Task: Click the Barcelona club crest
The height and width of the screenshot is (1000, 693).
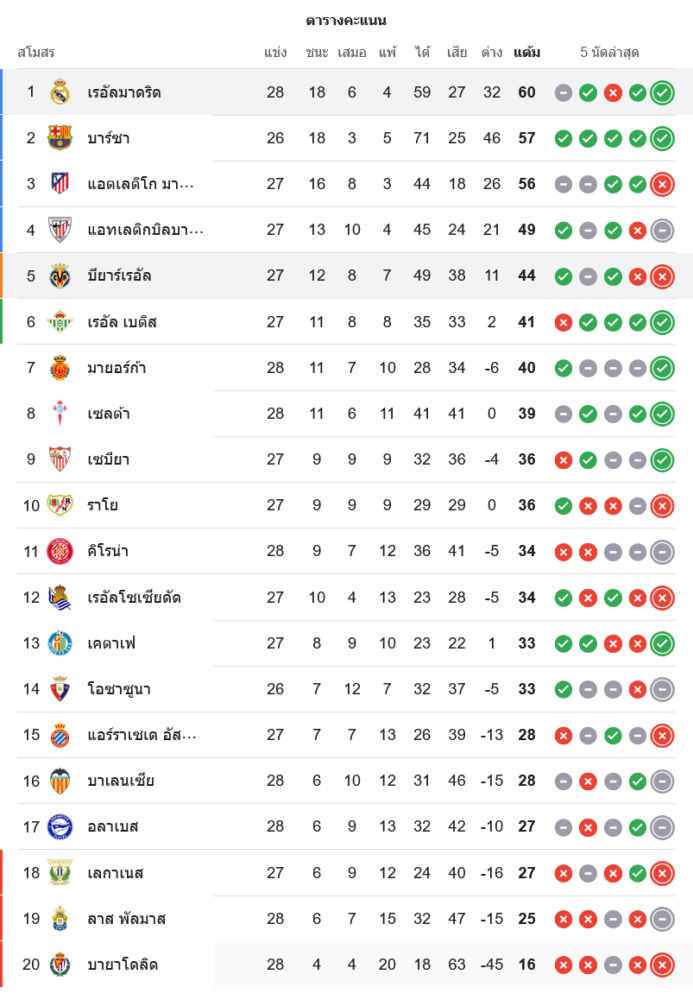Action: [x=60, y=138]
